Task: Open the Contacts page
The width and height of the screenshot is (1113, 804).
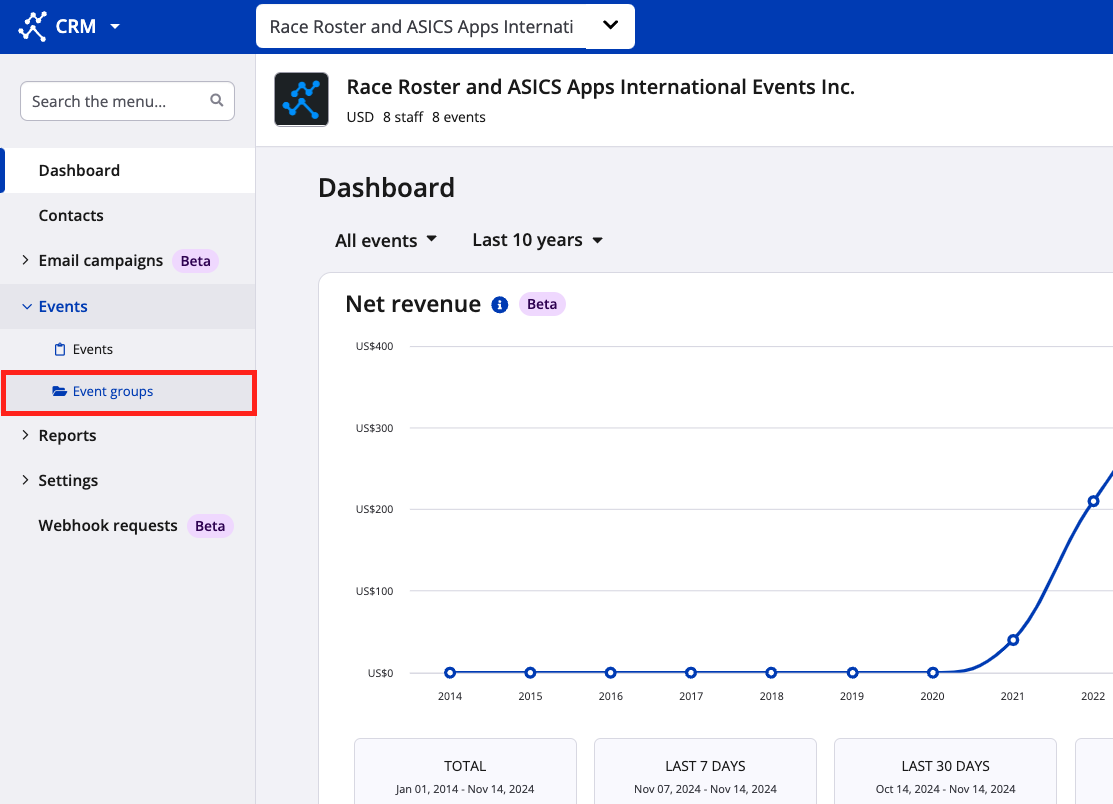Action: point(71,216)
